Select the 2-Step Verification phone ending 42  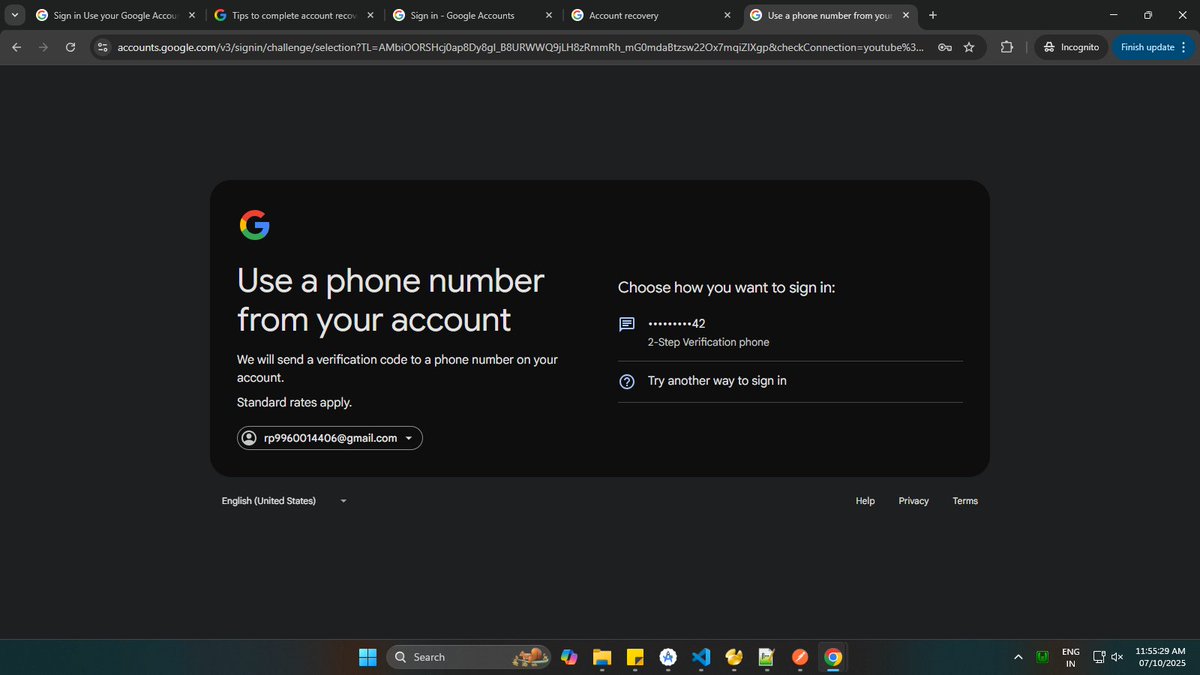[x=790, y=332]
